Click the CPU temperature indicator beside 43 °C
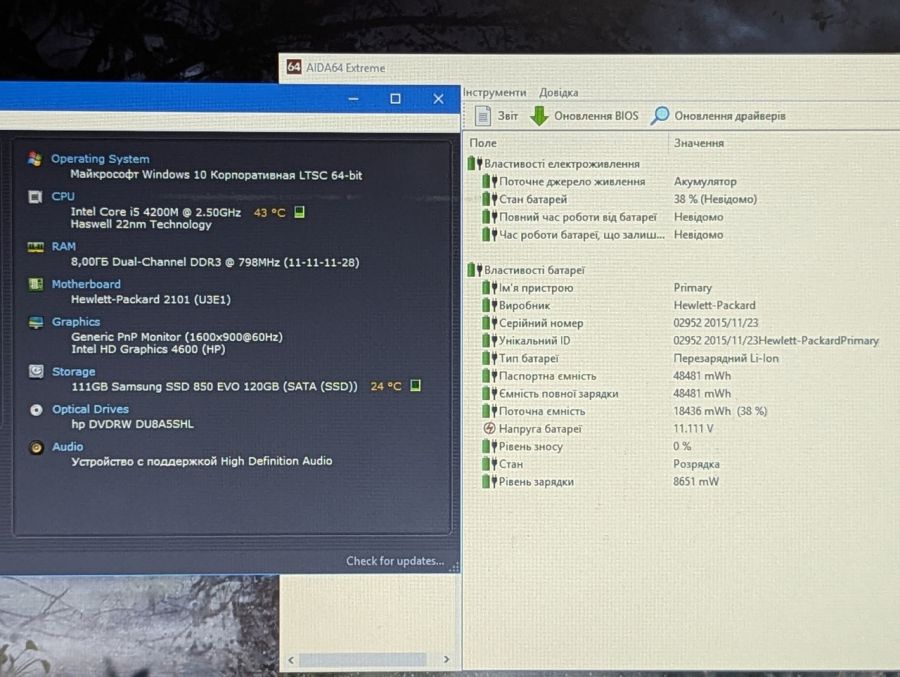Screen dimensions: 900x677 click(x=299, y=212)
